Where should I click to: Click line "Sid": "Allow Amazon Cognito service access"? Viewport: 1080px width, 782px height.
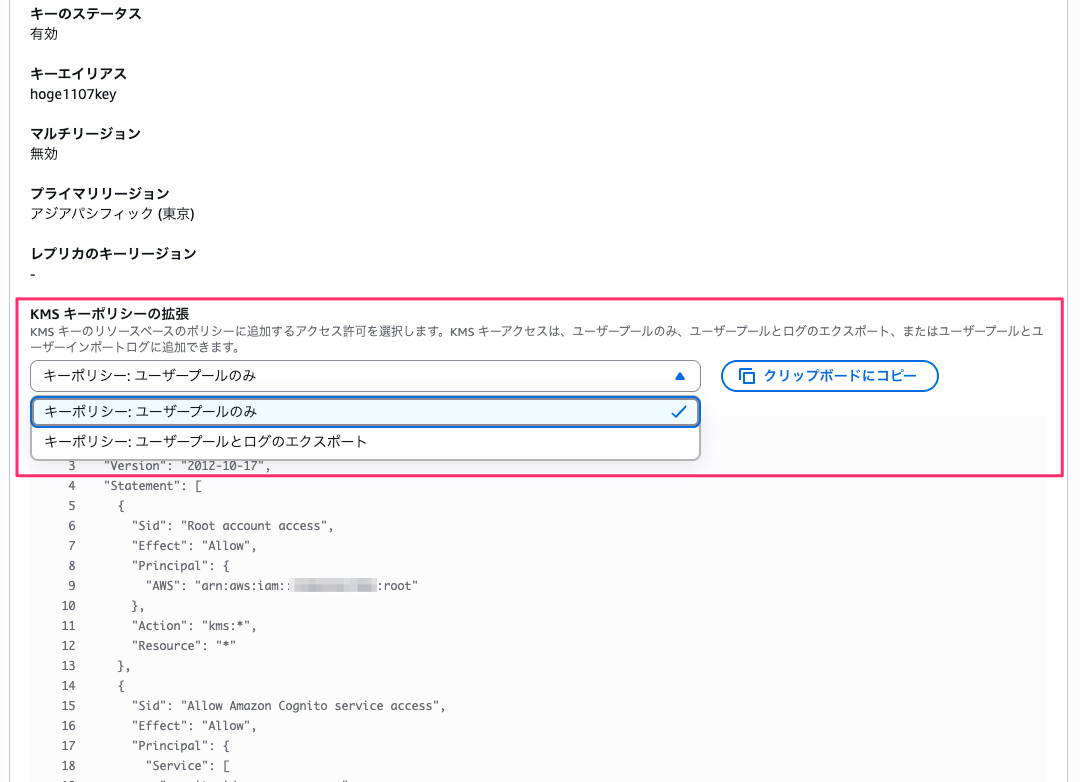(289, 706)
